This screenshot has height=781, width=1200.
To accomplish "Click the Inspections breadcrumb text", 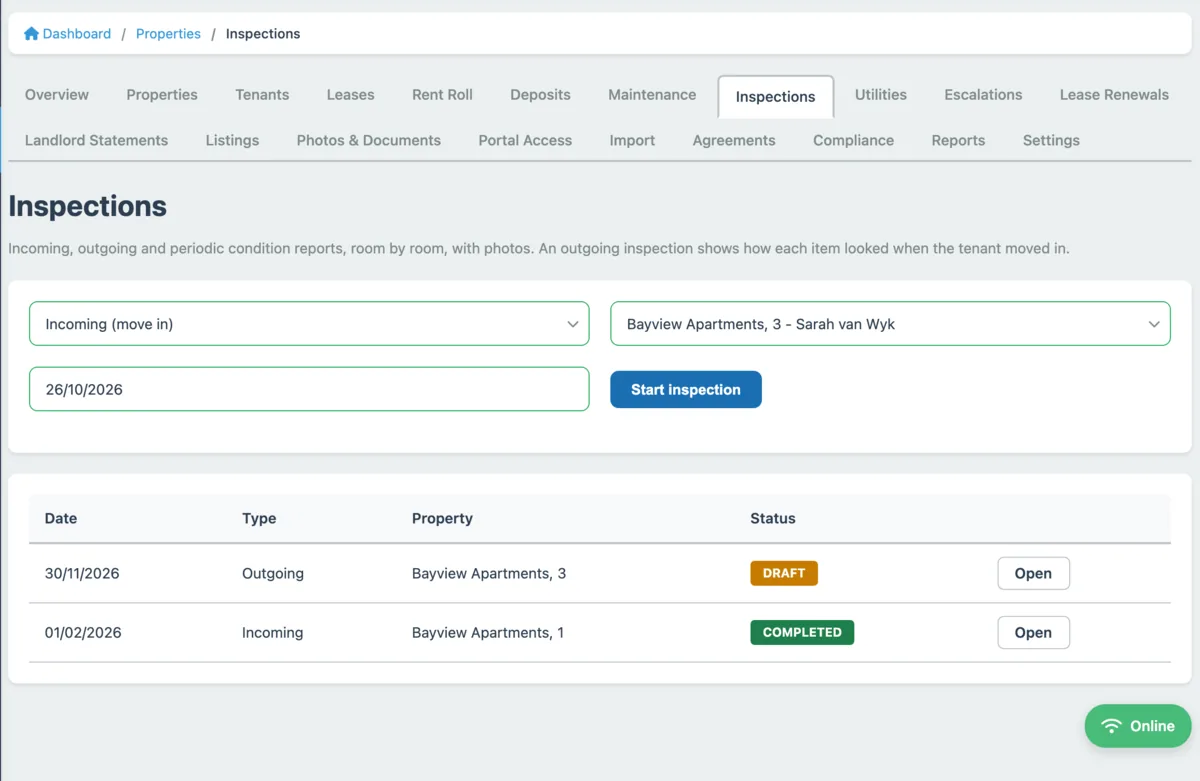I will [263, 33].
